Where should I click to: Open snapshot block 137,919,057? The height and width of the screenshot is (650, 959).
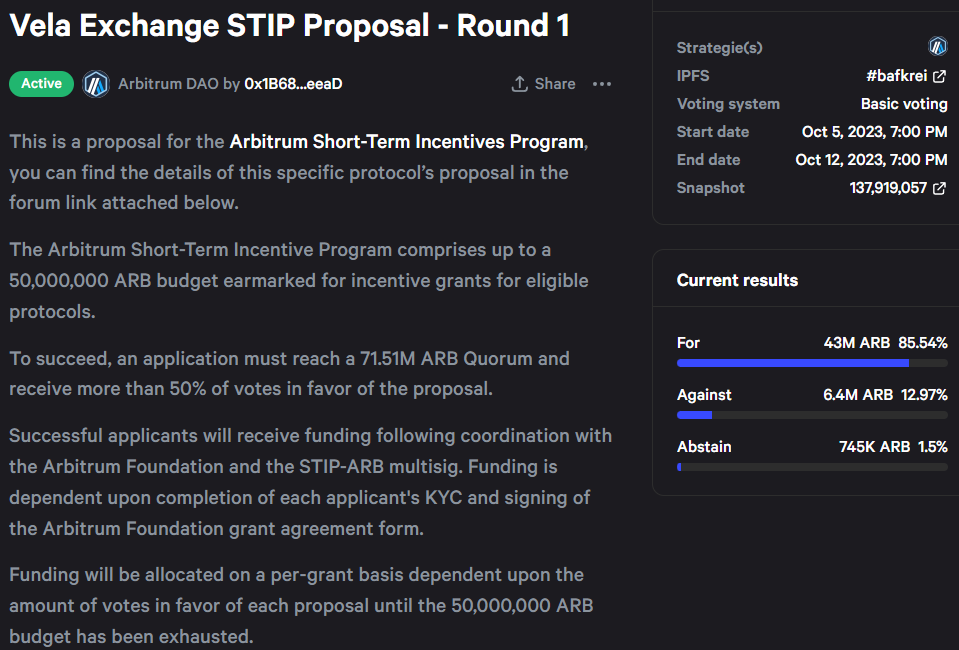[888, 188]
